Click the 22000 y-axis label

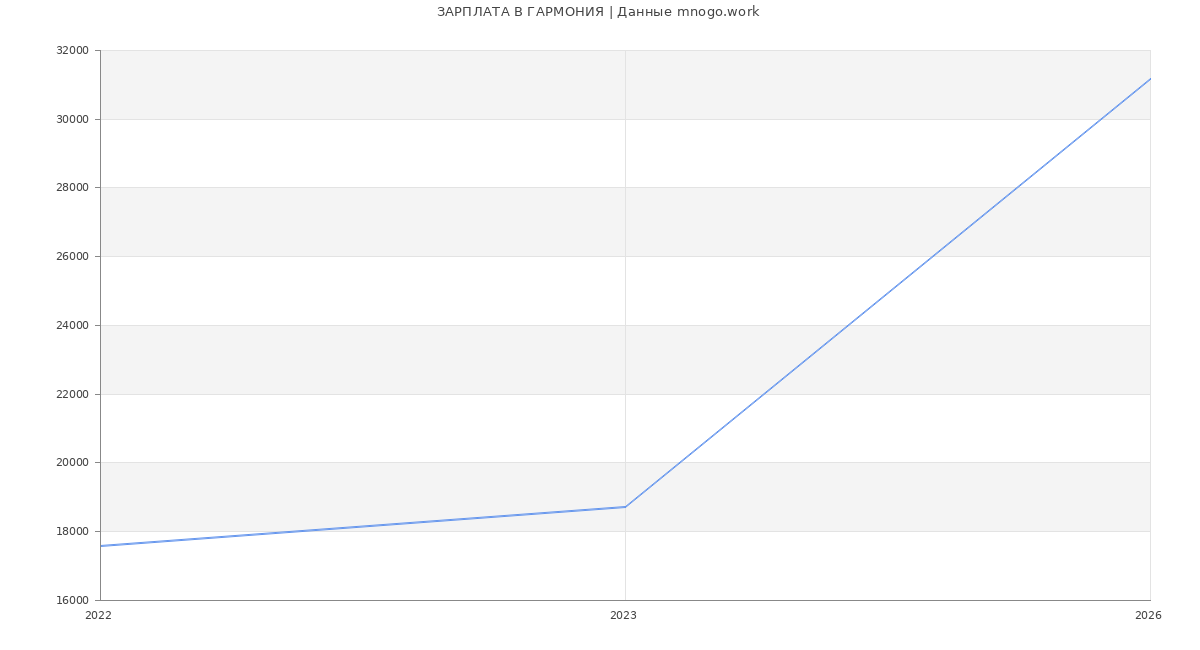click(x=72, y=394)
